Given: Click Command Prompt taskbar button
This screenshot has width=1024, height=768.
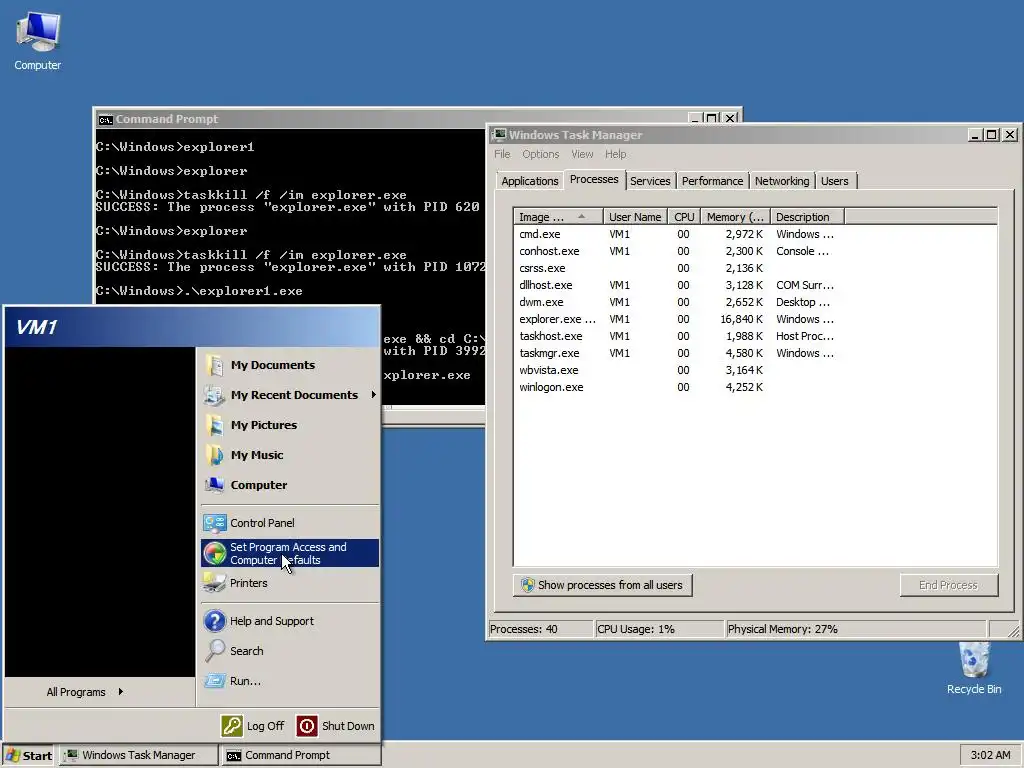Looking at the screenshot, I should (x=301, y=755).
